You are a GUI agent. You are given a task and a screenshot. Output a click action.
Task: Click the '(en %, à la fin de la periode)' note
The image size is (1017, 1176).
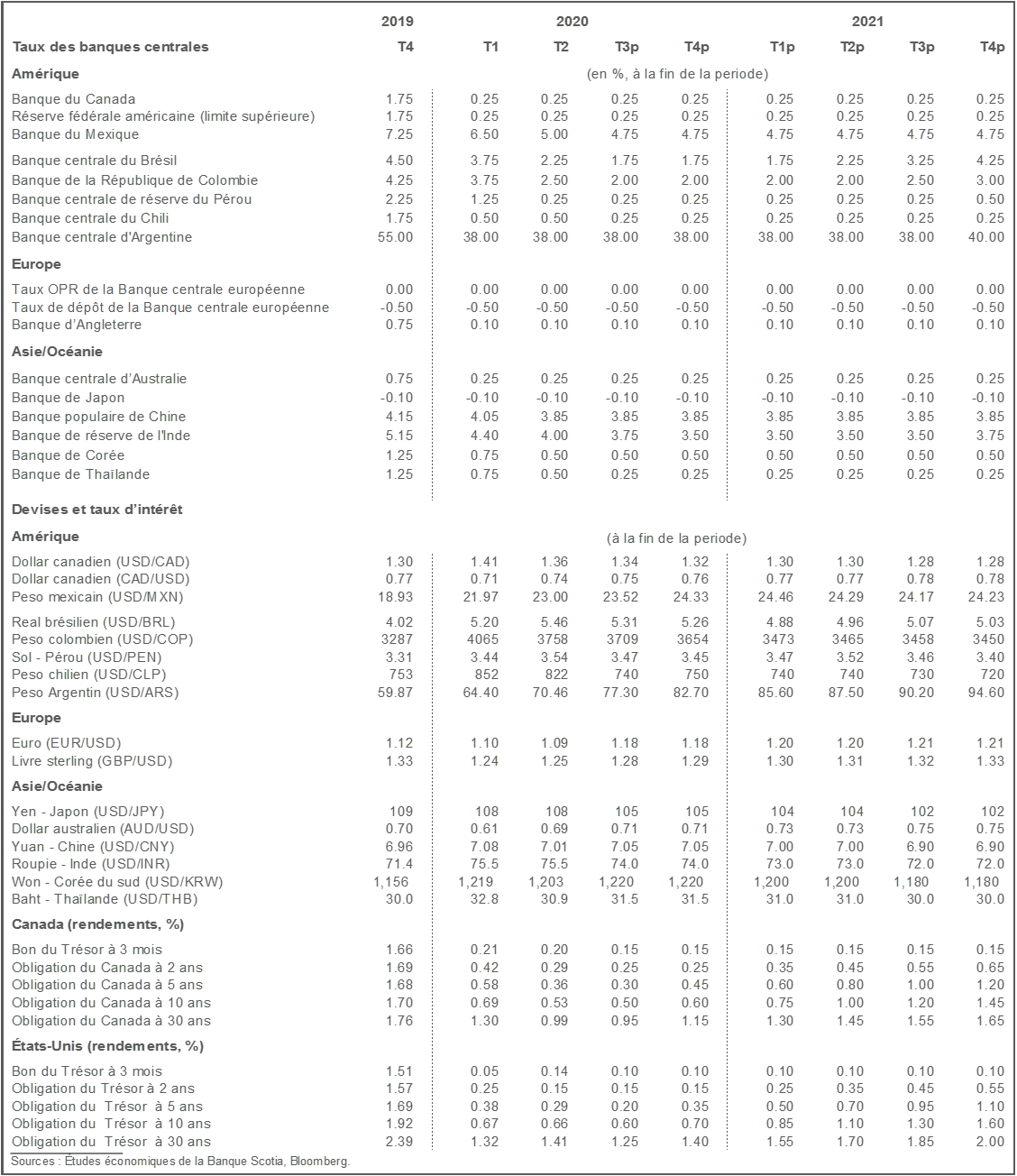click(x=677, y=74)
